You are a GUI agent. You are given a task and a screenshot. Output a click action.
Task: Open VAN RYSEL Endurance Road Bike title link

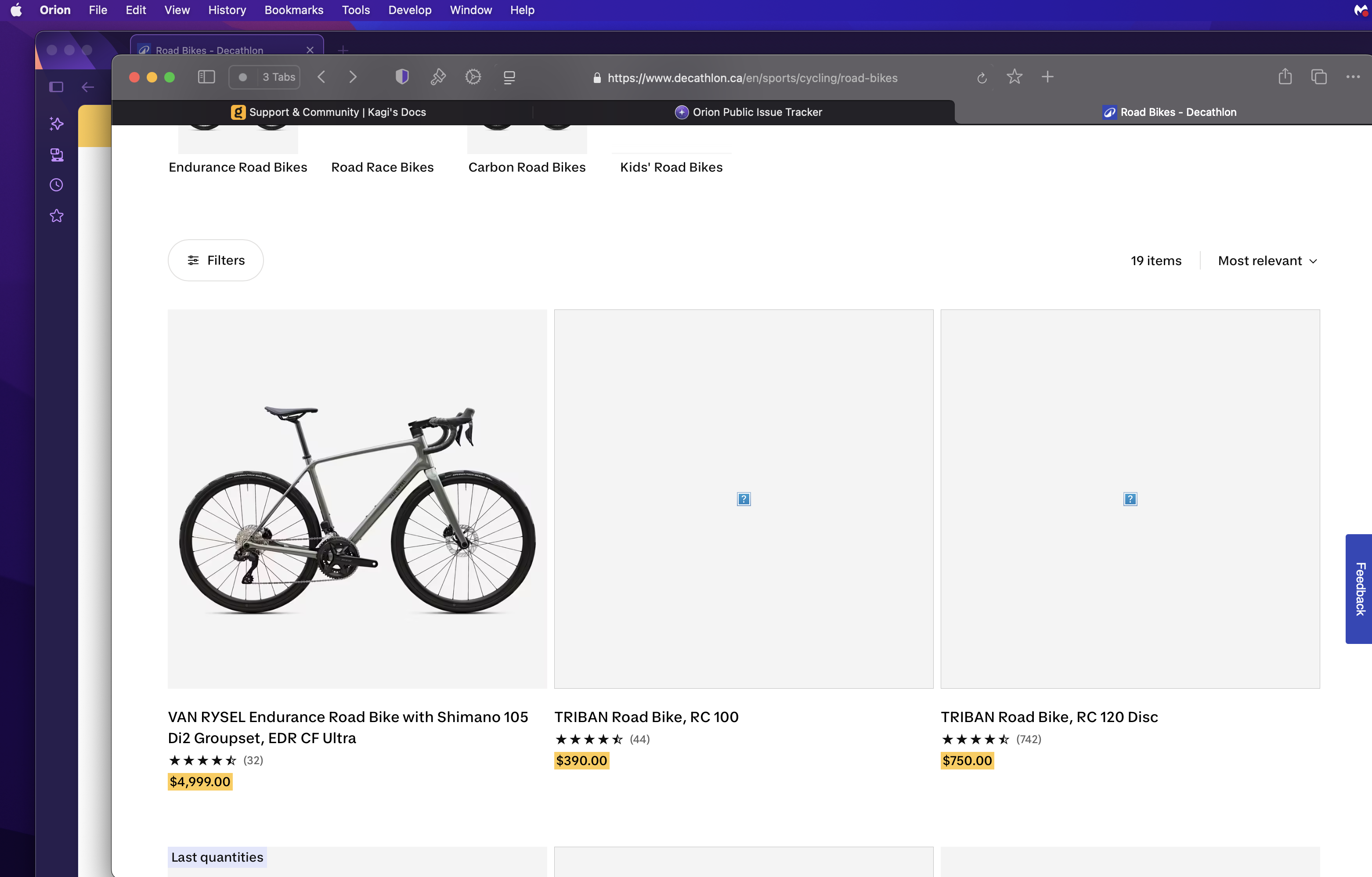pyautogui.click(x=348, y=727)
